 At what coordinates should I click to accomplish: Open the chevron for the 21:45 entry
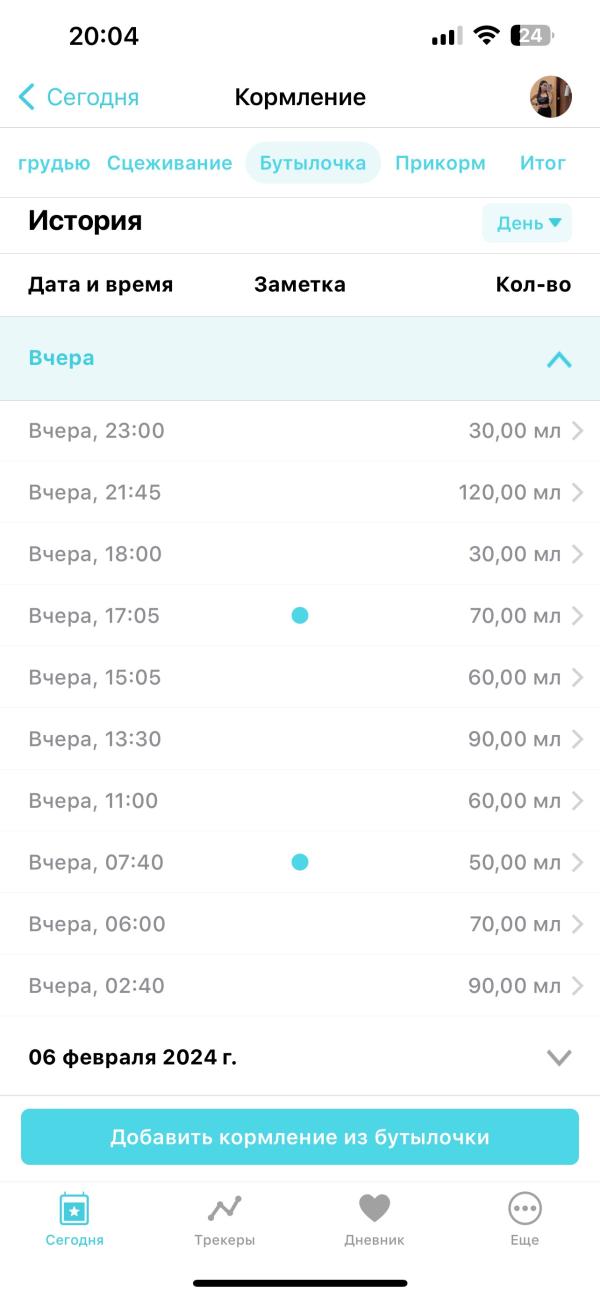pyautogui.click(x=577, y=493)
